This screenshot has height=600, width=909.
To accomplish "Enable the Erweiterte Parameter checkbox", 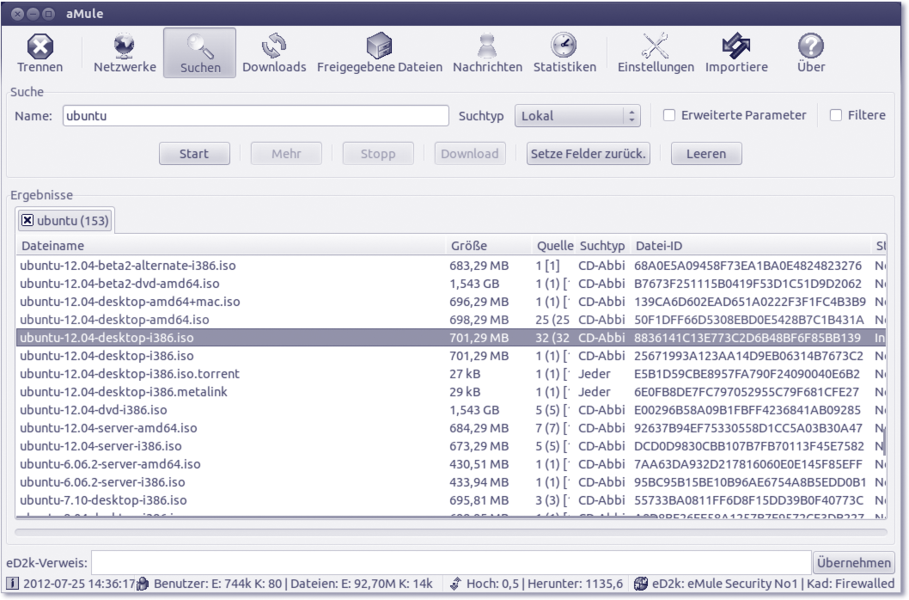I will pos(670,115).
